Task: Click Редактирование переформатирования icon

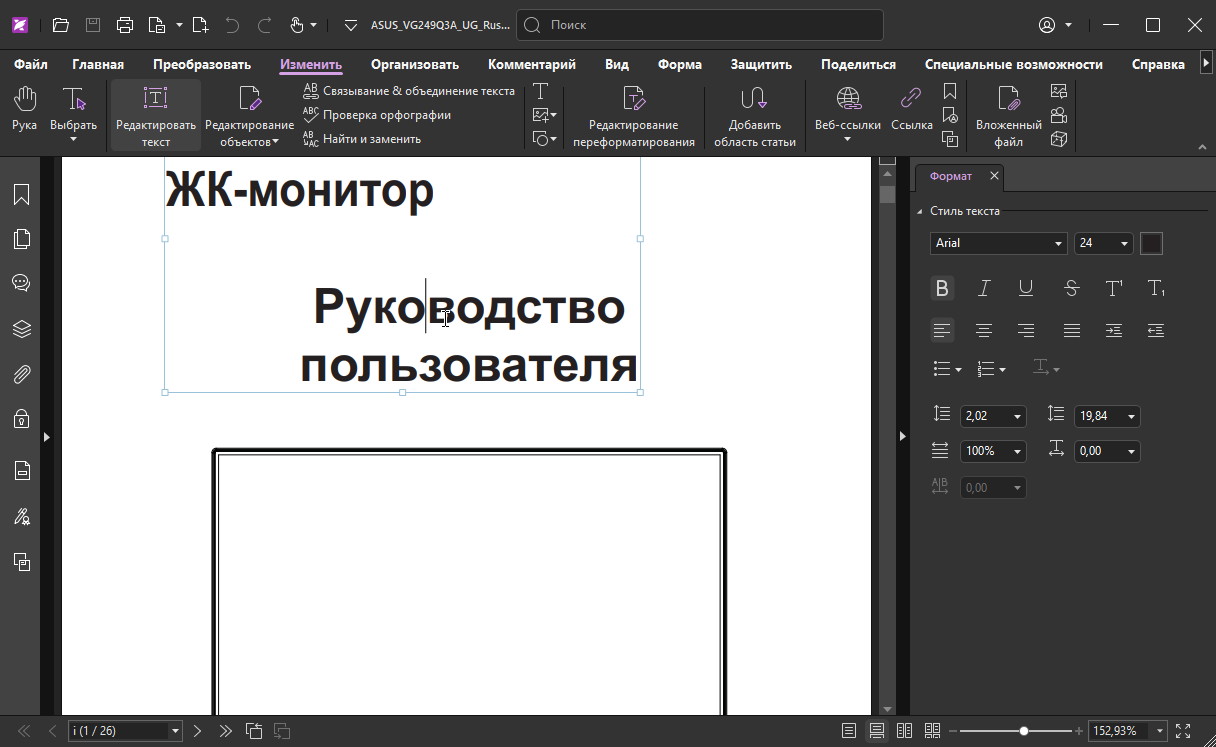Action: point(633,115)
